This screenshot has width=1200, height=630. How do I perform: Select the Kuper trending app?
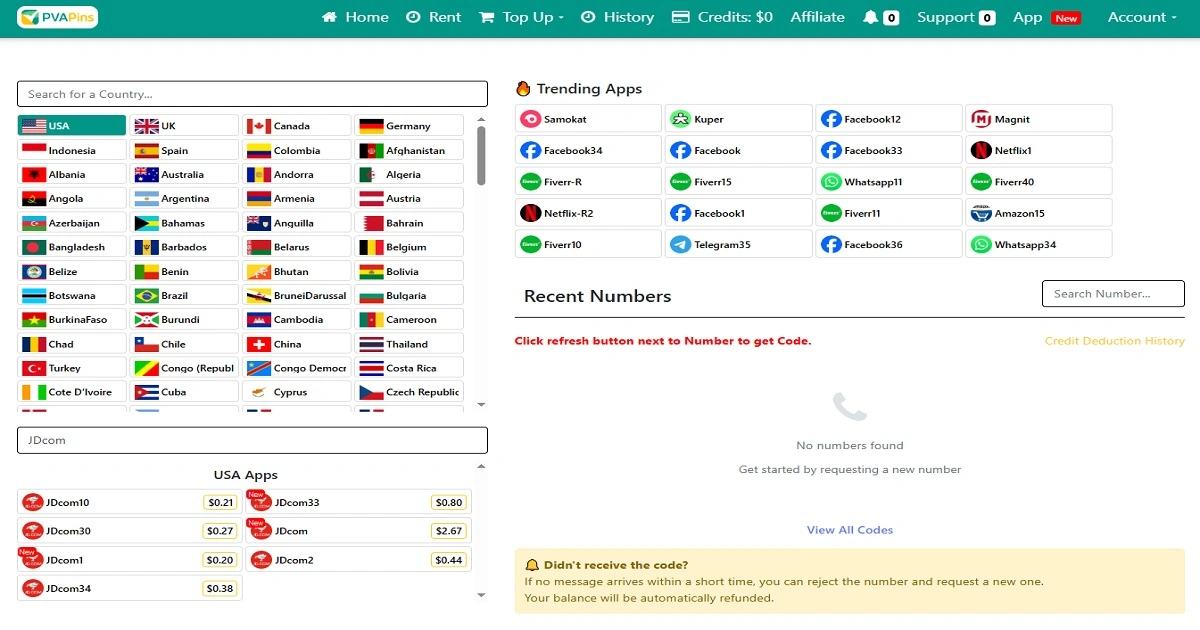click(738, 119)
